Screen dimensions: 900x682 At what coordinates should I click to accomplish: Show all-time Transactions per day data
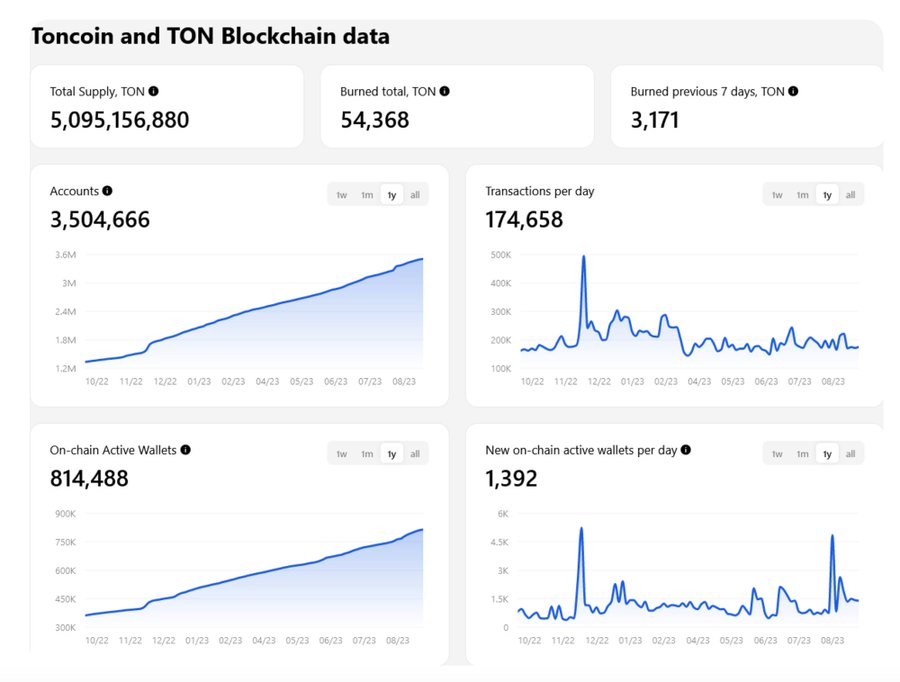pos(851,195)
